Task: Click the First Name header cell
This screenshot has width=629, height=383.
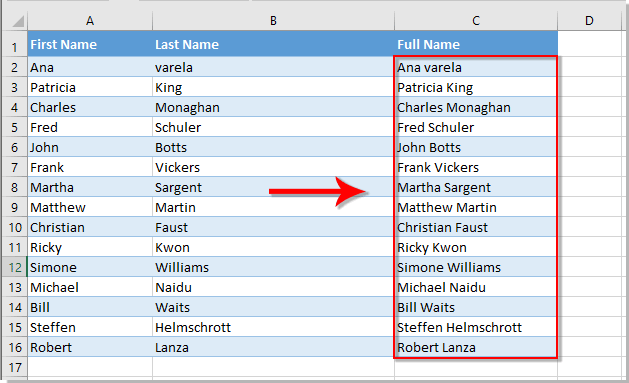Action: tap(90, 44)
